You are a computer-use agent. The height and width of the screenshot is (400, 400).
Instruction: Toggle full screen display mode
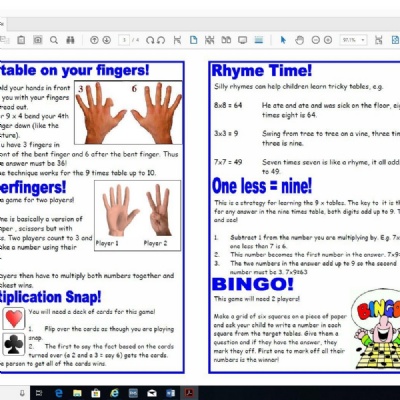click(x=243, y=40)
